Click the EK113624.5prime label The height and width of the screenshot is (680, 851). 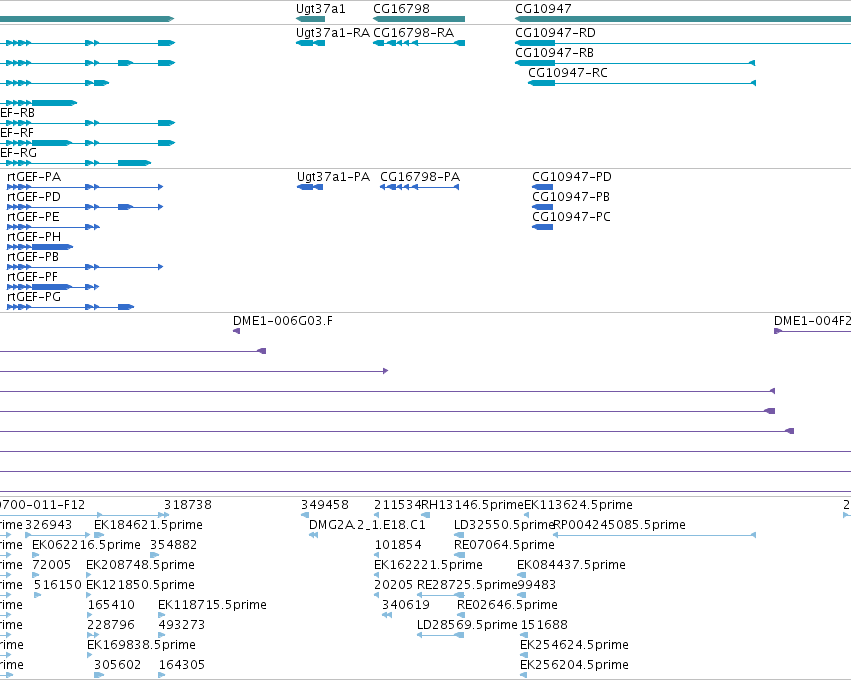tap(578, 505)
